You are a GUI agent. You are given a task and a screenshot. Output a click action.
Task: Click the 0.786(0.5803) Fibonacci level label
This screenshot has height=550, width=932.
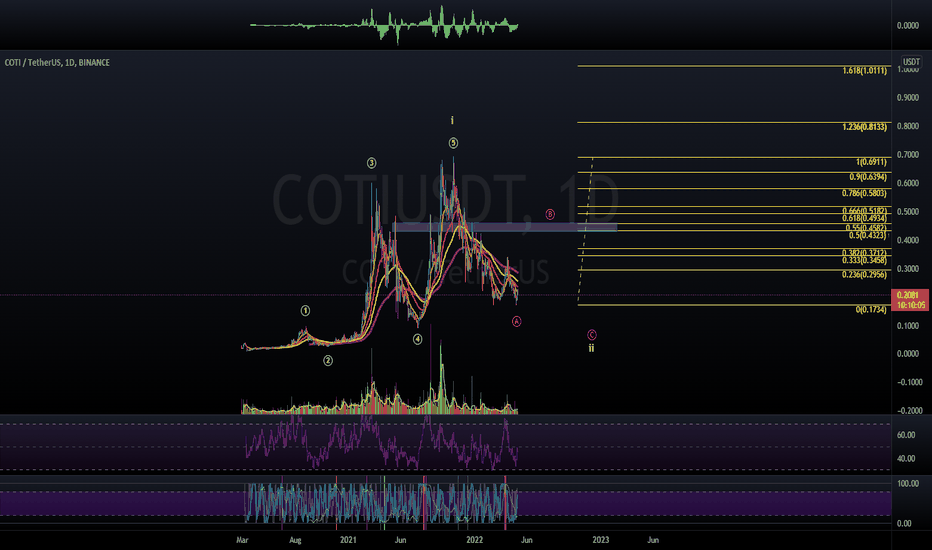point(864,193)
